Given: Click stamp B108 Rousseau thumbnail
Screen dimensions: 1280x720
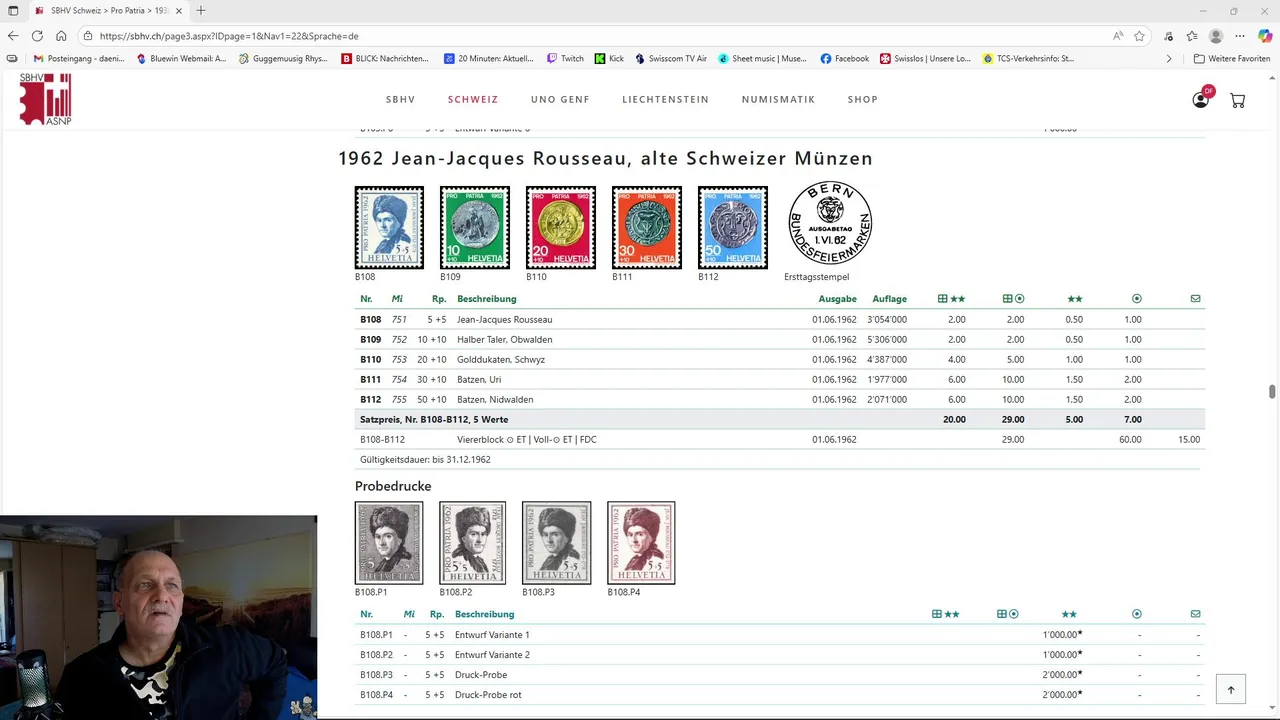Looking at the screenshot, I should coord(389,227).
